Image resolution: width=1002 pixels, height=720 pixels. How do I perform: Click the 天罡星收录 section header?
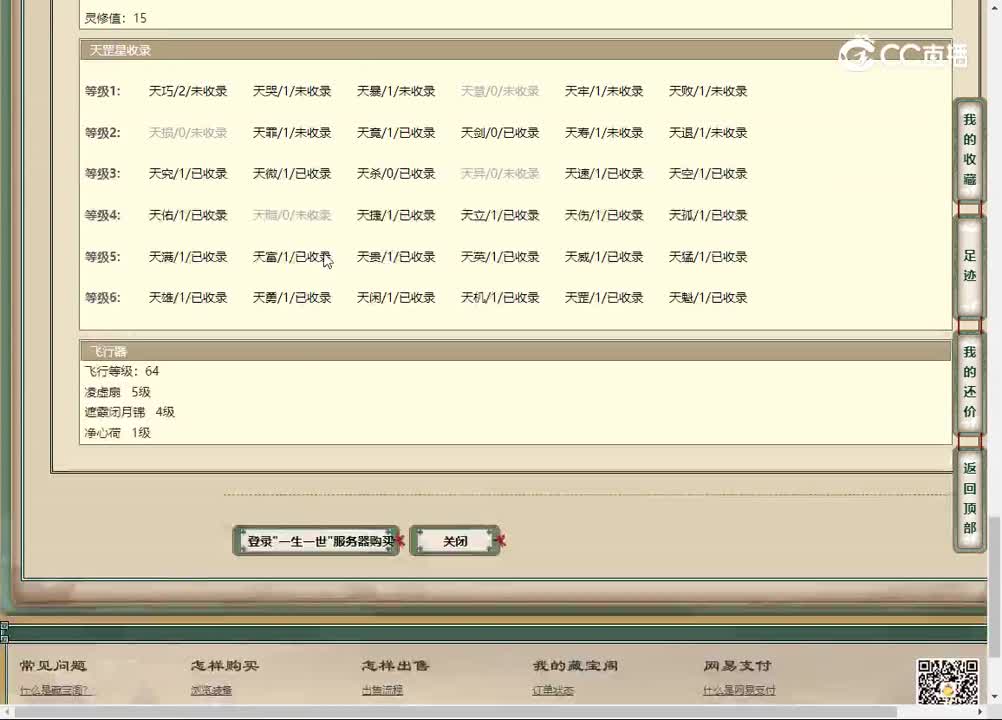[516, 50]
